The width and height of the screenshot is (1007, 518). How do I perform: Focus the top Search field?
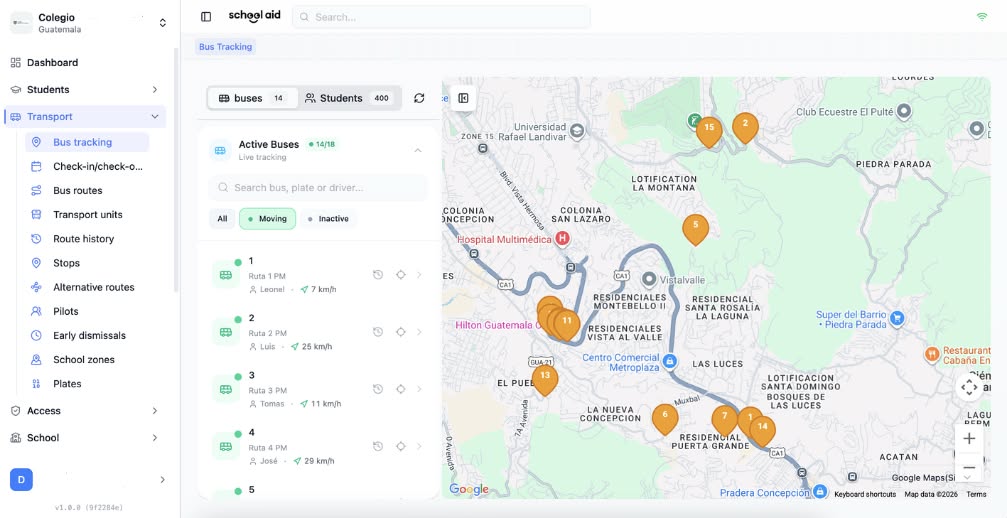[441, 17]
